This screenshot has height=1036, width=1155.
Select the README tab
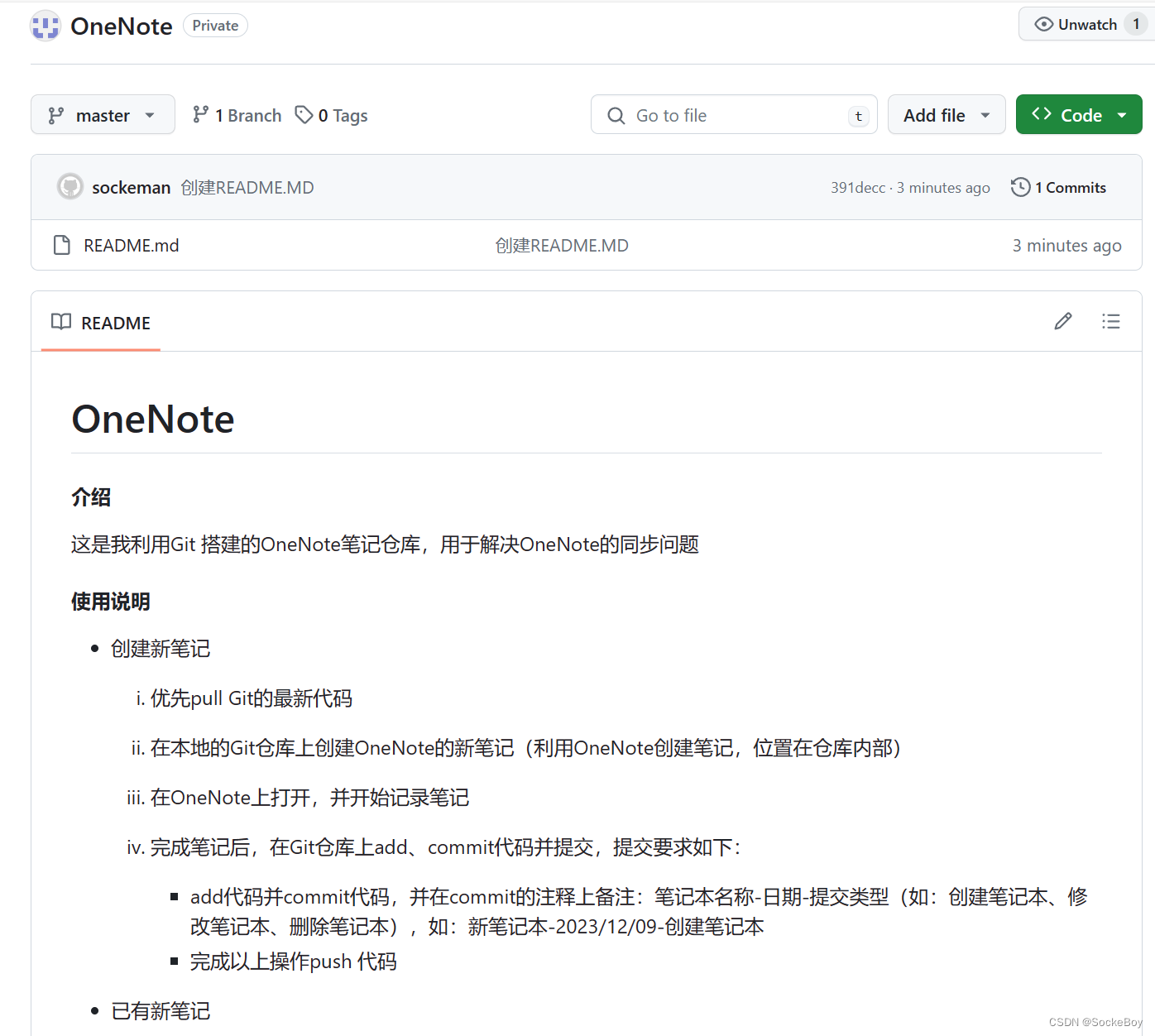101,323
